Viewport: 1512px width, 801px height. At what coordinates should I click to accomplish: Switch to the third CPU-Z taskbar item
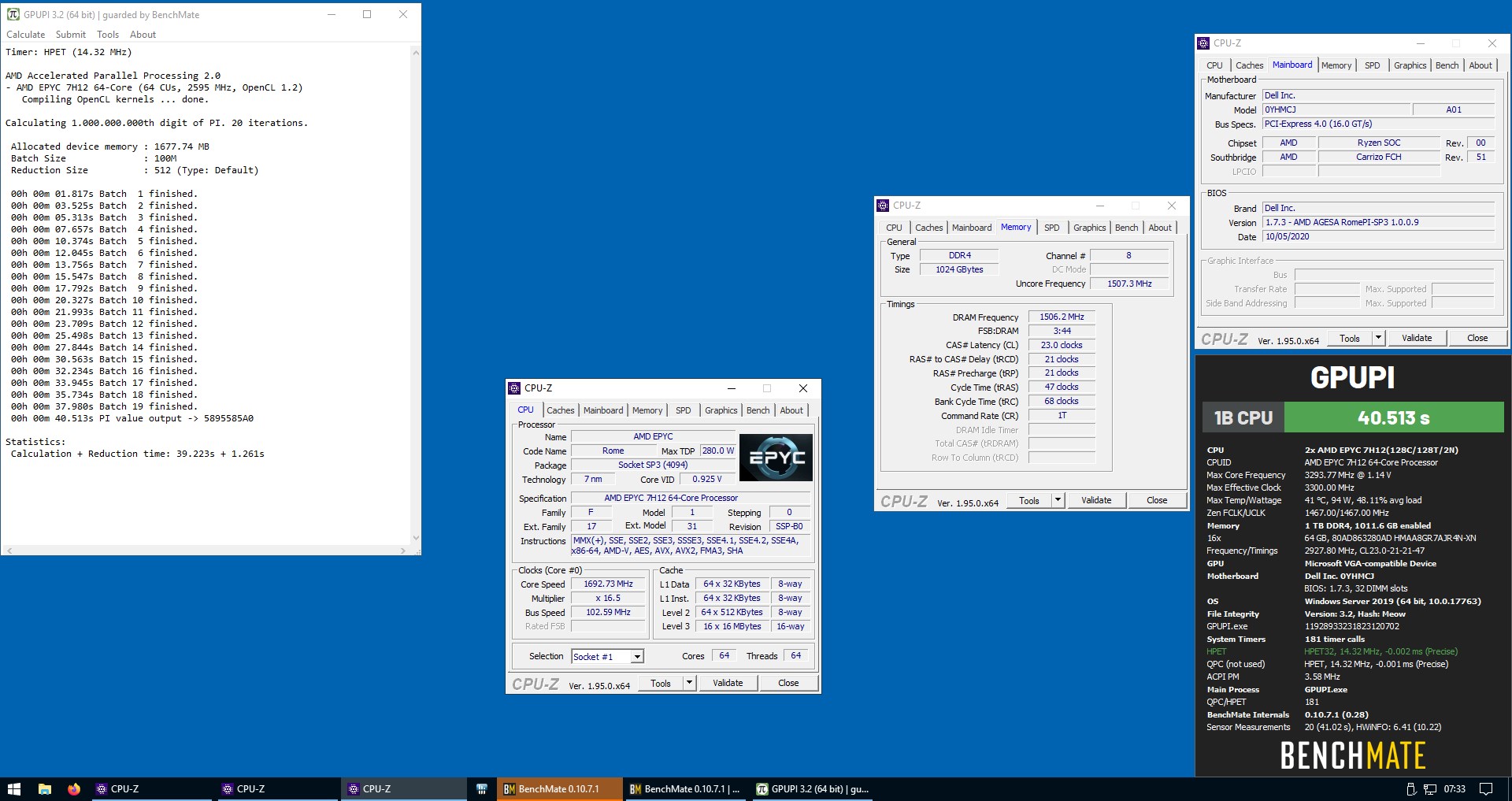pyautogui.click(x=404, y=788)
